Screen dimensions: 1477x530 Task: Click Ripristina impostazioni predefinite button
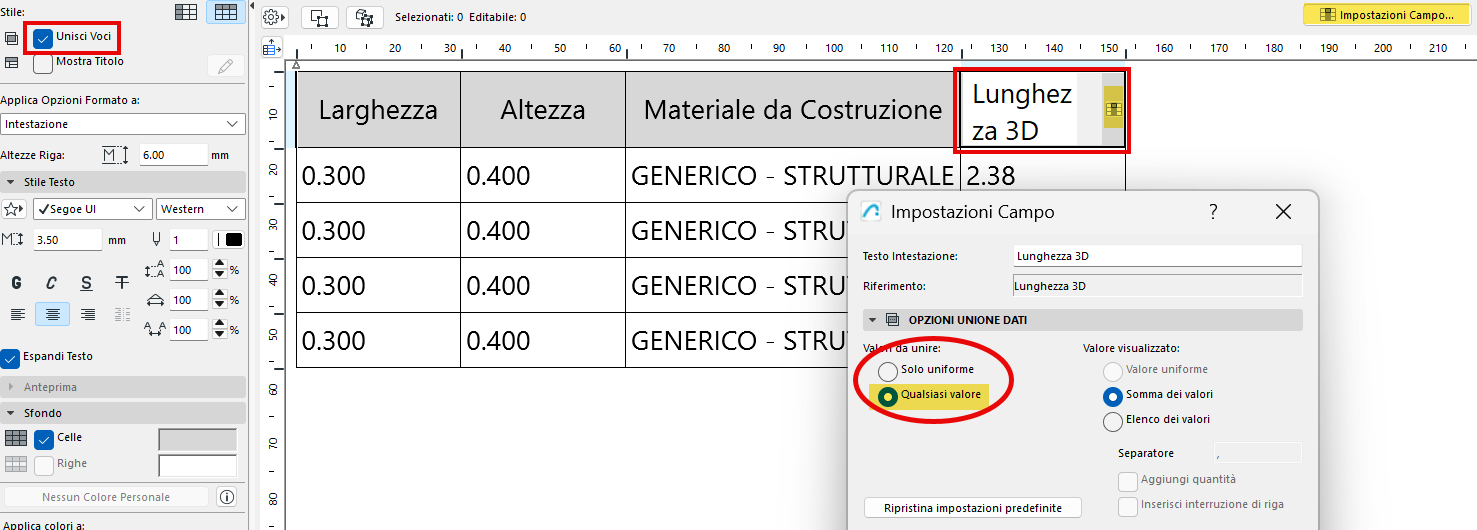972,508
